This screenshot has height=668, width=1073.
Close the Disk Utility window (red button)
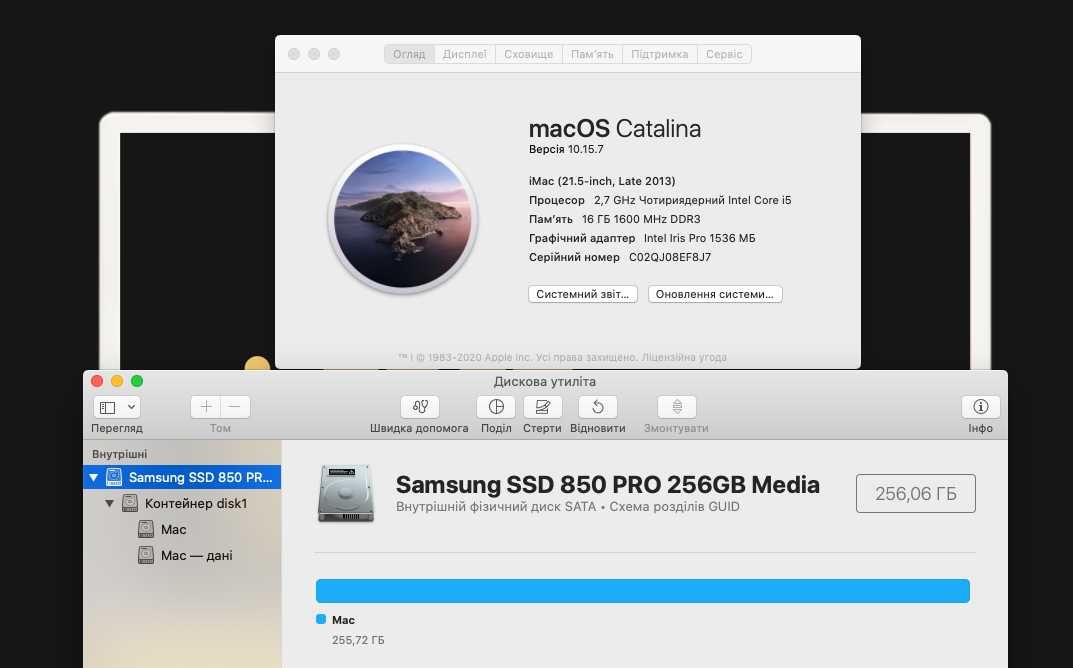pos(97,381)
